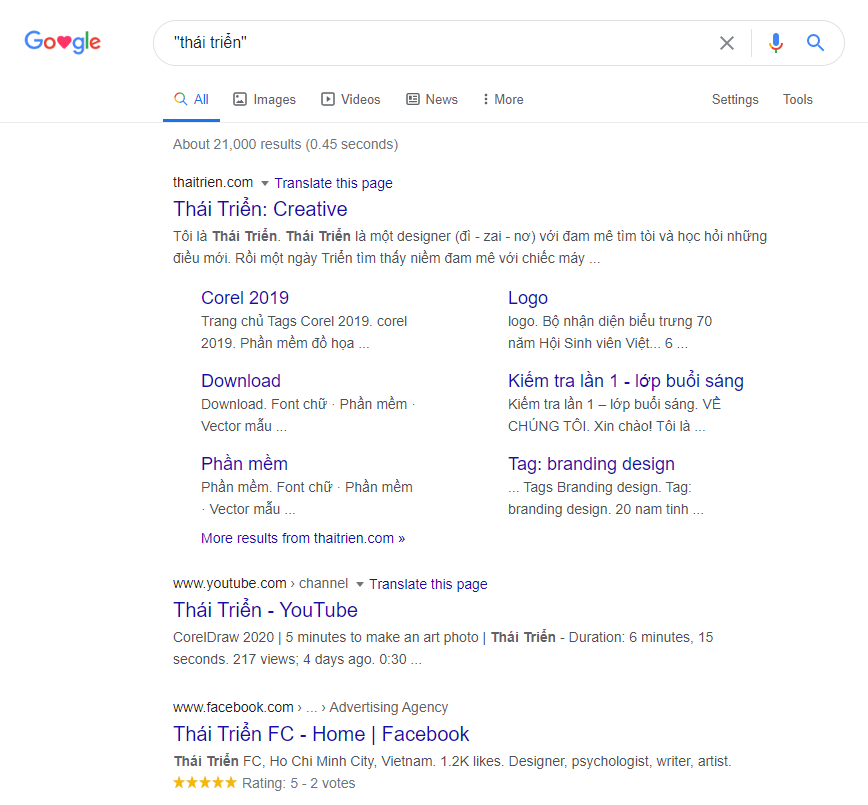
Task: Activate voice search via the microphone icon
Action: tap(776, 43)
